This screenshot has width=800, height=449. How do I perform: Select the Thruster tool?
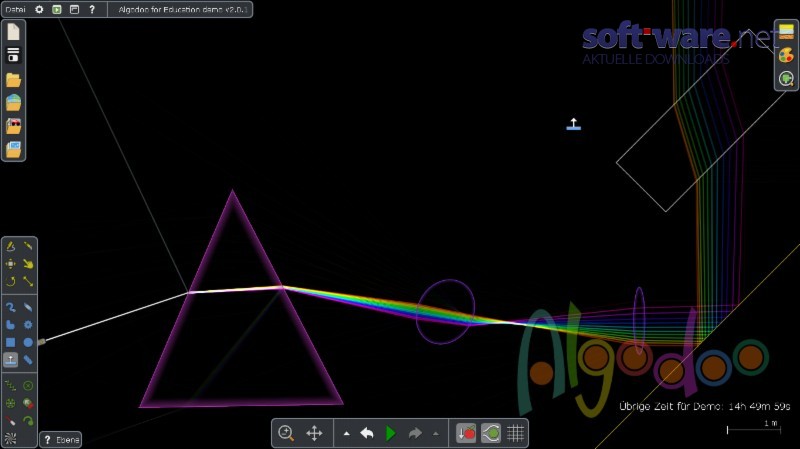pyautogui.click(x=28, y=403)
